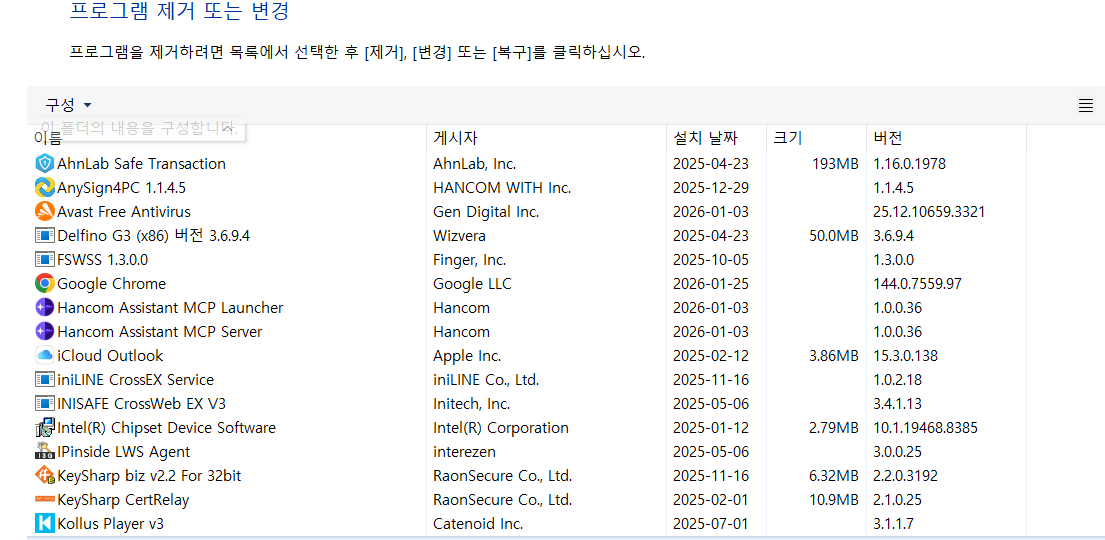Click version 2.2.0.3192
Screen dimensions: 1105x540
(906, 476)
